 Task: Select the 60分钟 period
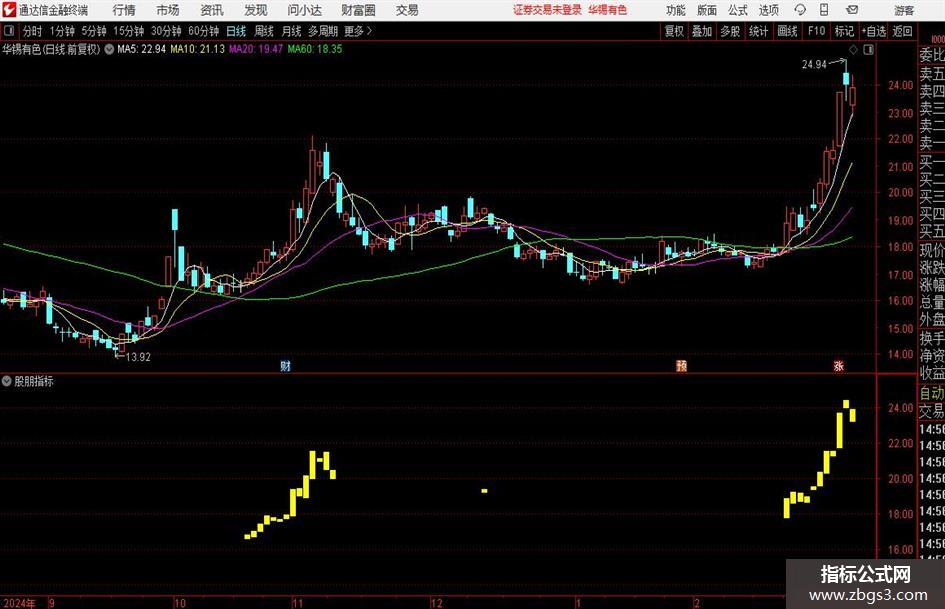click(x=203, y=31)
